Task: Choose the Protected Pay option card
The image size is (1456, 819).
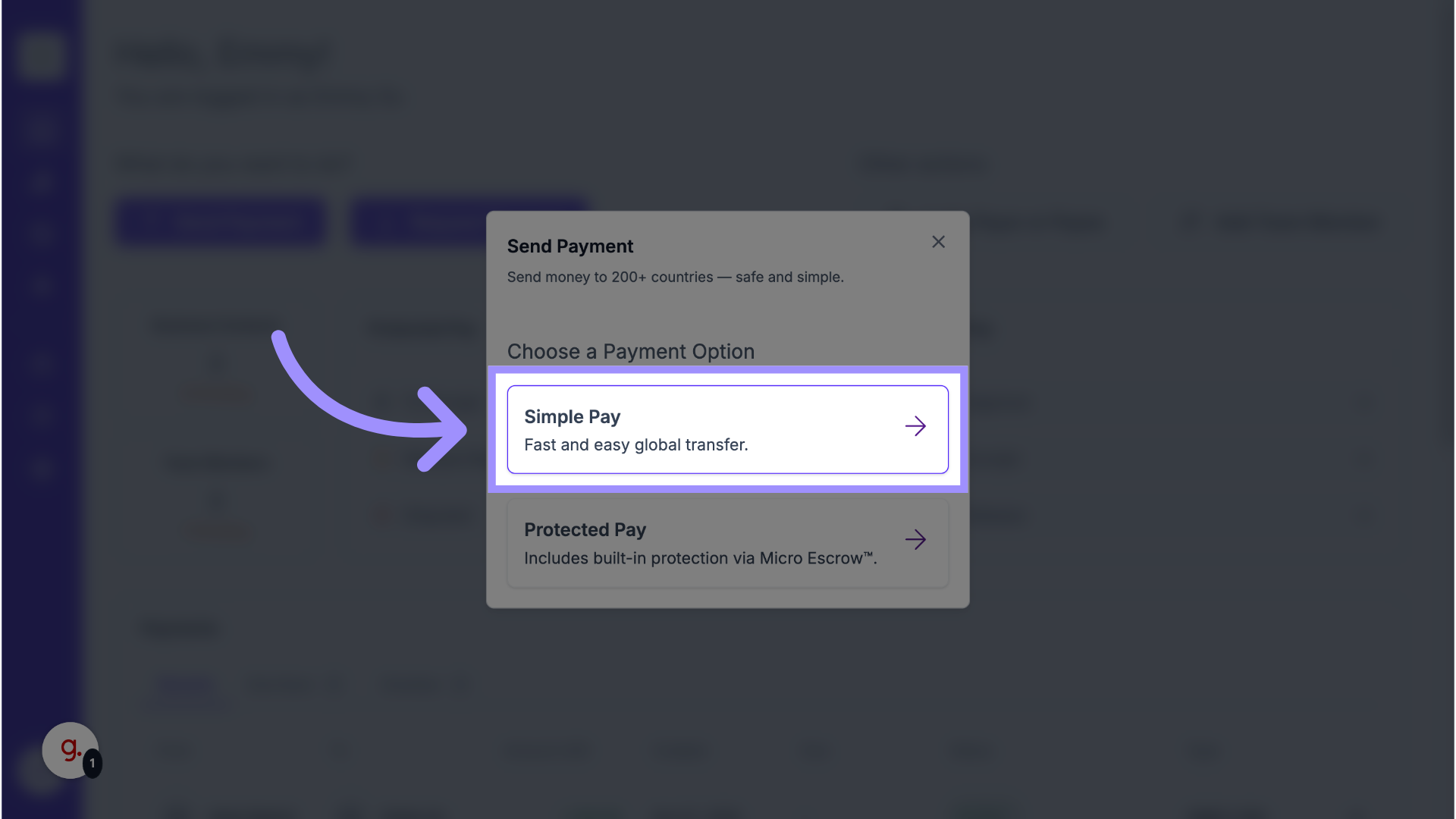Action: (726, 543)
